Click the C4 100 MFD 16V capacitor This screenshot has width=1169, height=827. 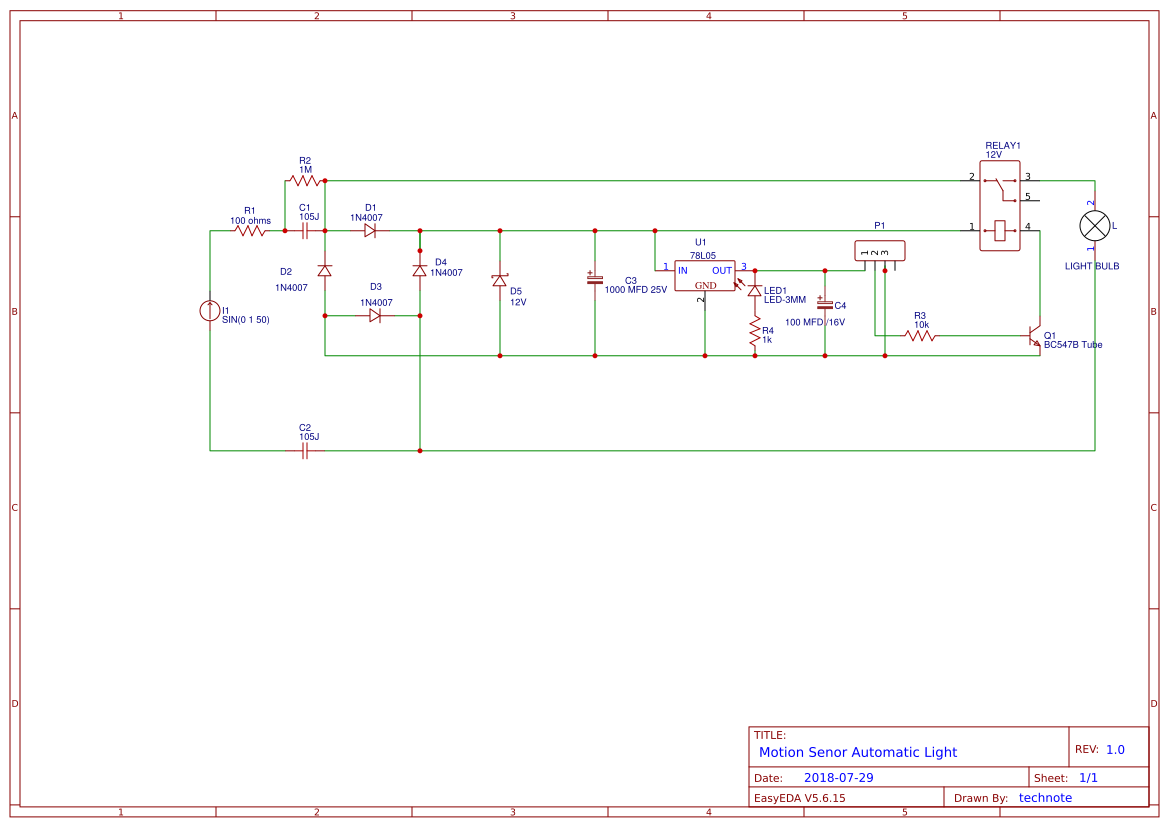(x=824, y=303)
